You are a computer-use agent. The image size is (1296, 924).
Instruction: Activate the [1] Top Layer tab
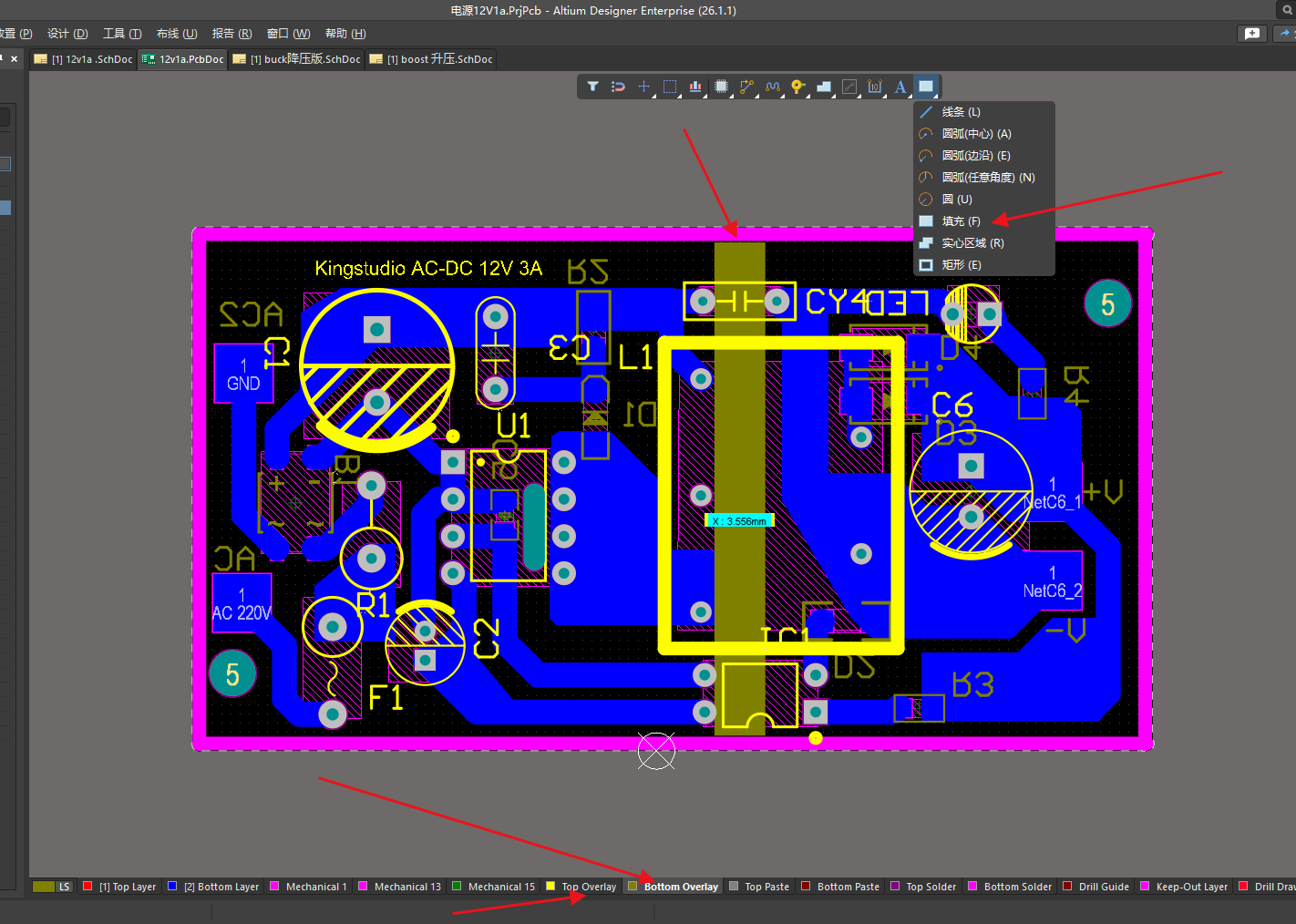[119, 887]
